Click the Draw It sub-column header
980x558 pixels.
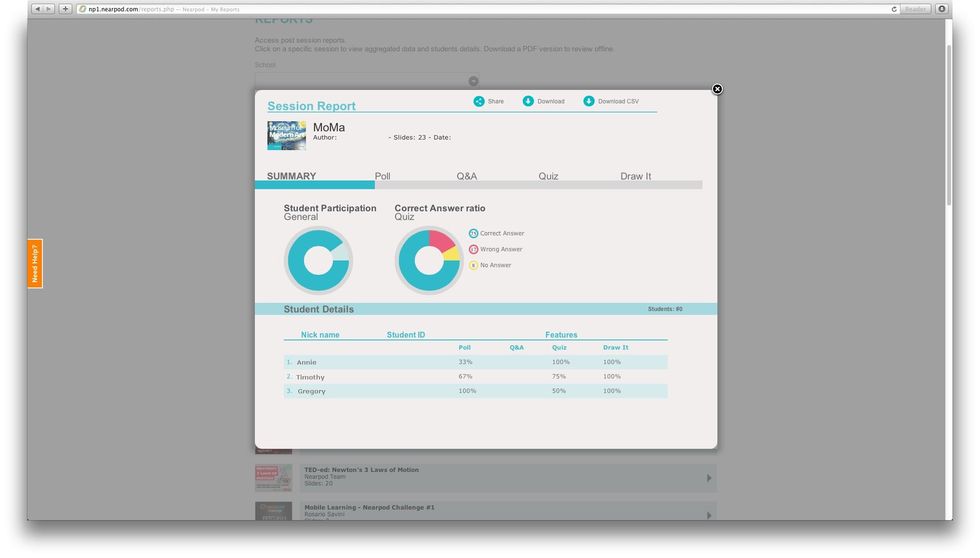616,347
